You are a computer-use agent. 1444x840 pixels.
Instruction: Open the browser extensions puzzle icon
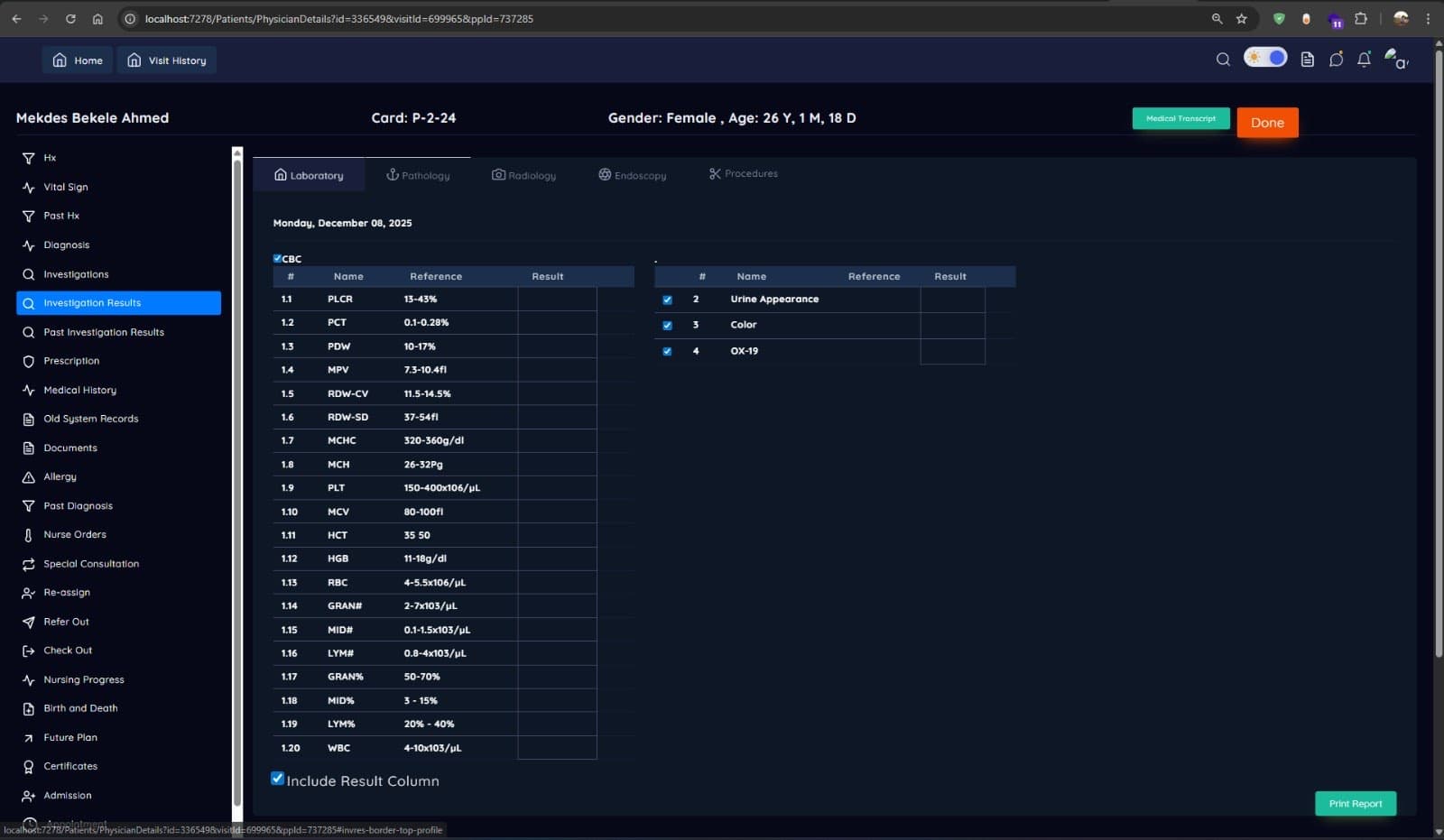pyautogui.click(x=1361, y=18)
